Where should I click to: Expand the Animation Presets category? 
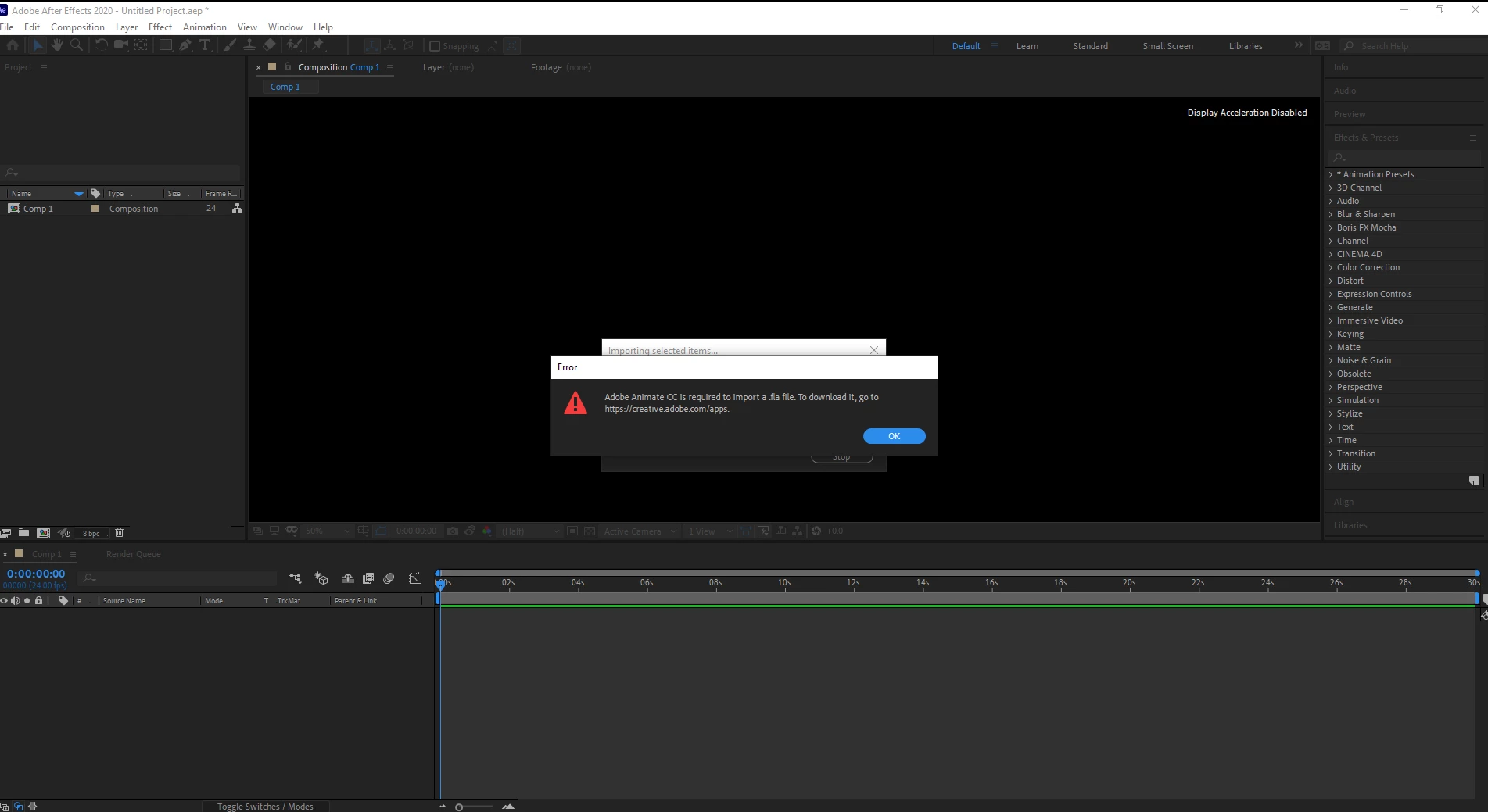[x=1331, y=174]
